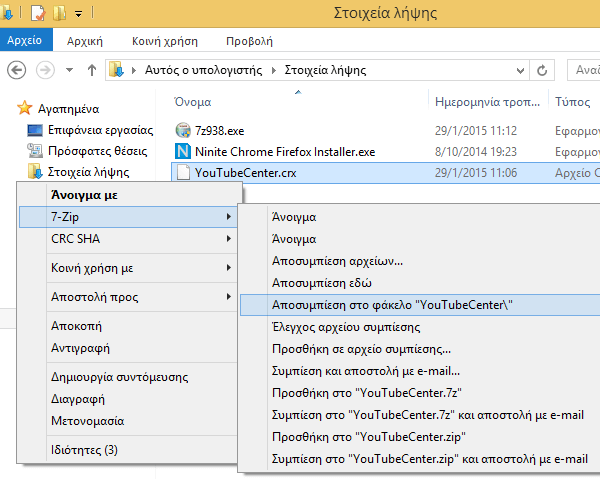
Task: Click the Επιφάνεια εργασίας desktop icon
Action: 35,130
